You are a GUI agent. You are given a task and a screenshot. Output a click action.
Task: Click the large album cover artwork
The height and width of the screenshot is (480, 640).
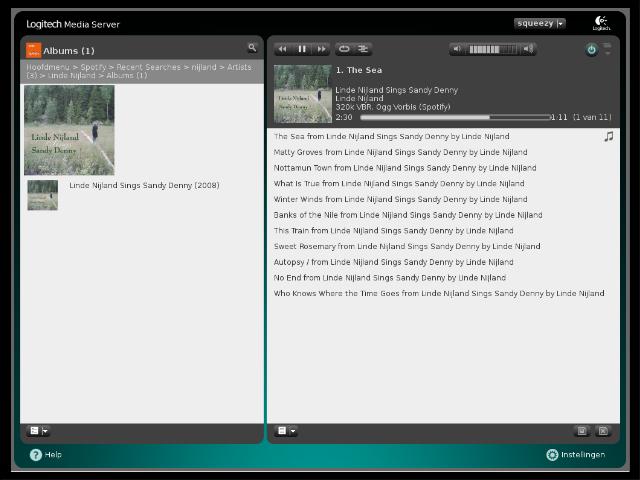[69, 130]
